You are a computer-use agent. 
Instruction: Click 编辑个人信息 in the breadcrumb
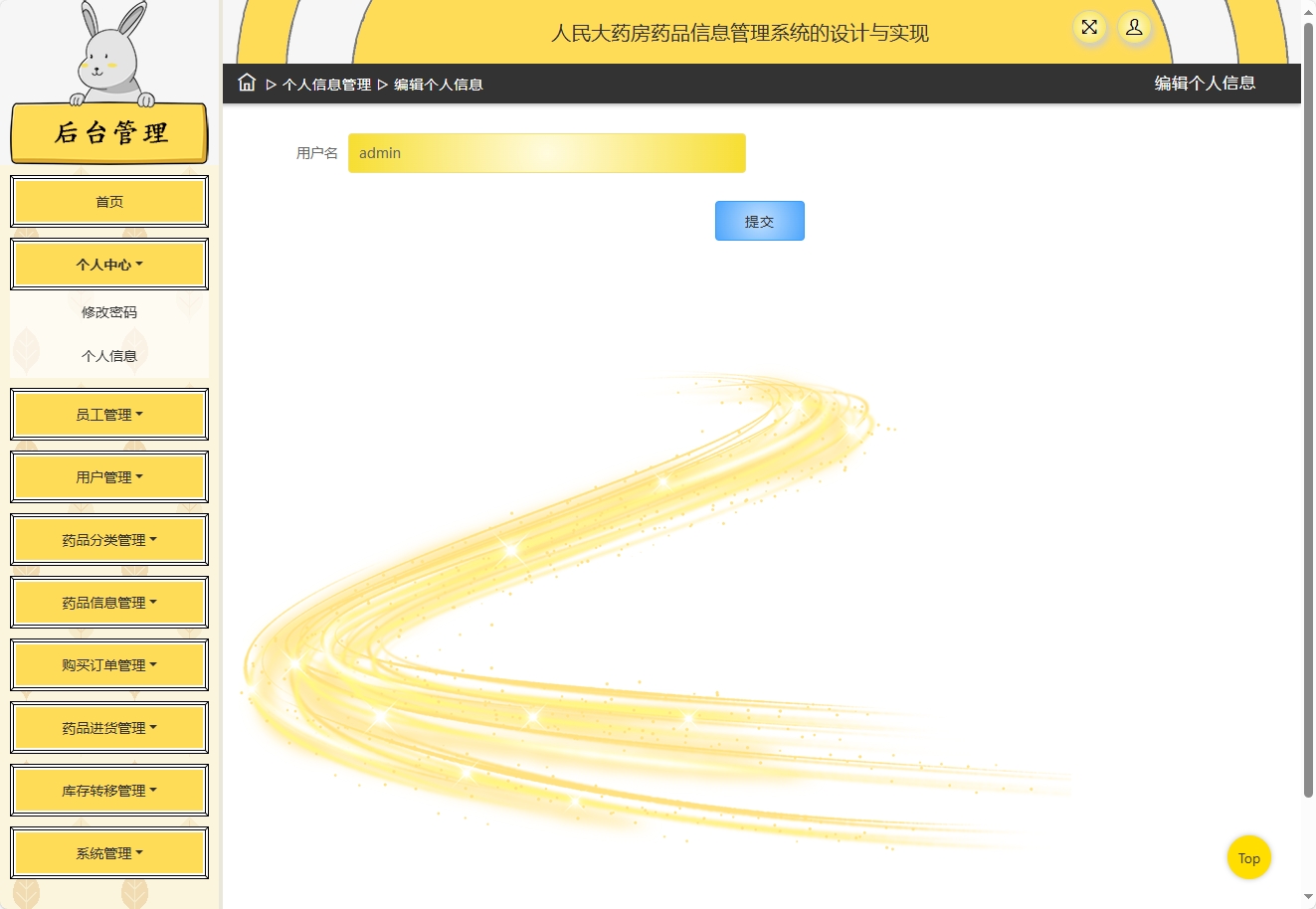click(439, 85)
